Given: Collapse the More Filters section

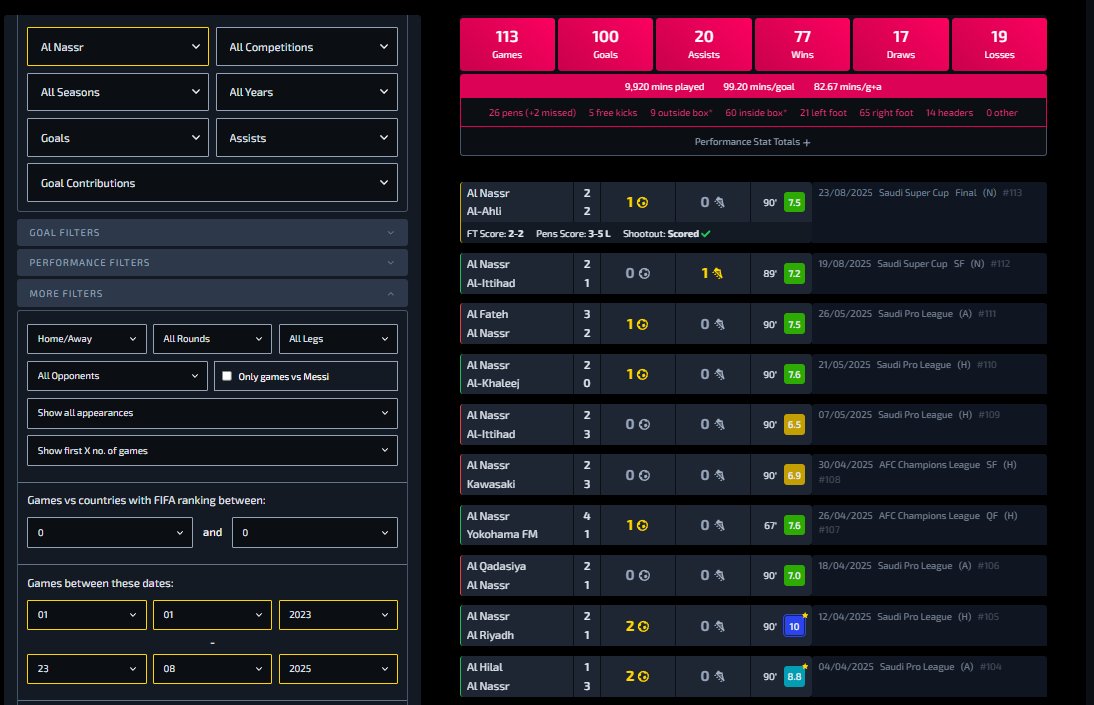Looking at the screenshot, I should click(212, 294).
